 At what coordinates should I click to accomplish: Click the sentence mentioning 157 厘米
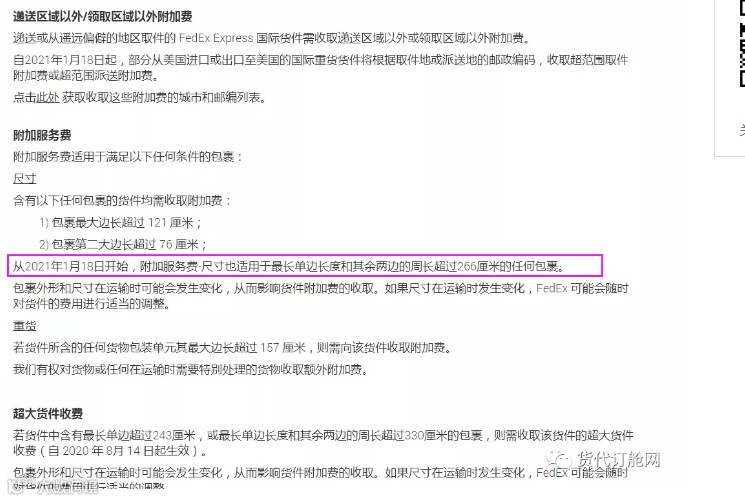232,347
